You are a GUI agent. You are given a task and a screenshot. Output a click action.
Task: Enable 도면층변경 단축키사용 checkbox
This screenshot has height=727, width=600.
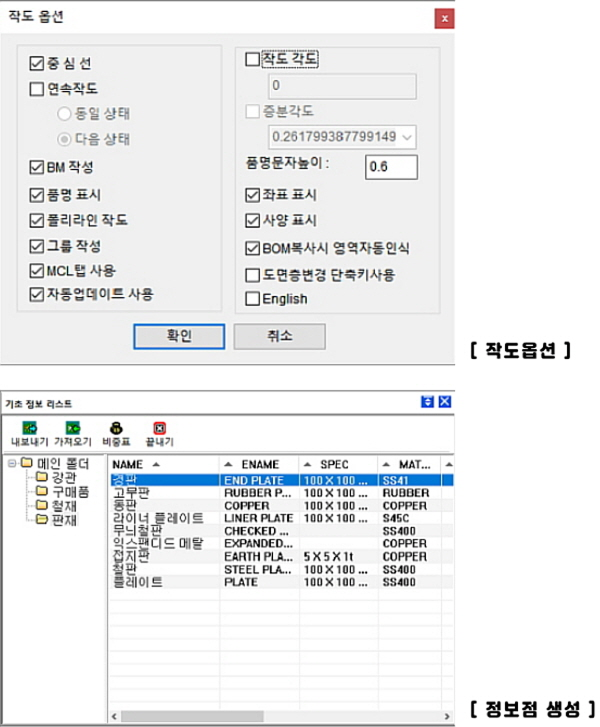pyautogui.click(x=252, y=275)
